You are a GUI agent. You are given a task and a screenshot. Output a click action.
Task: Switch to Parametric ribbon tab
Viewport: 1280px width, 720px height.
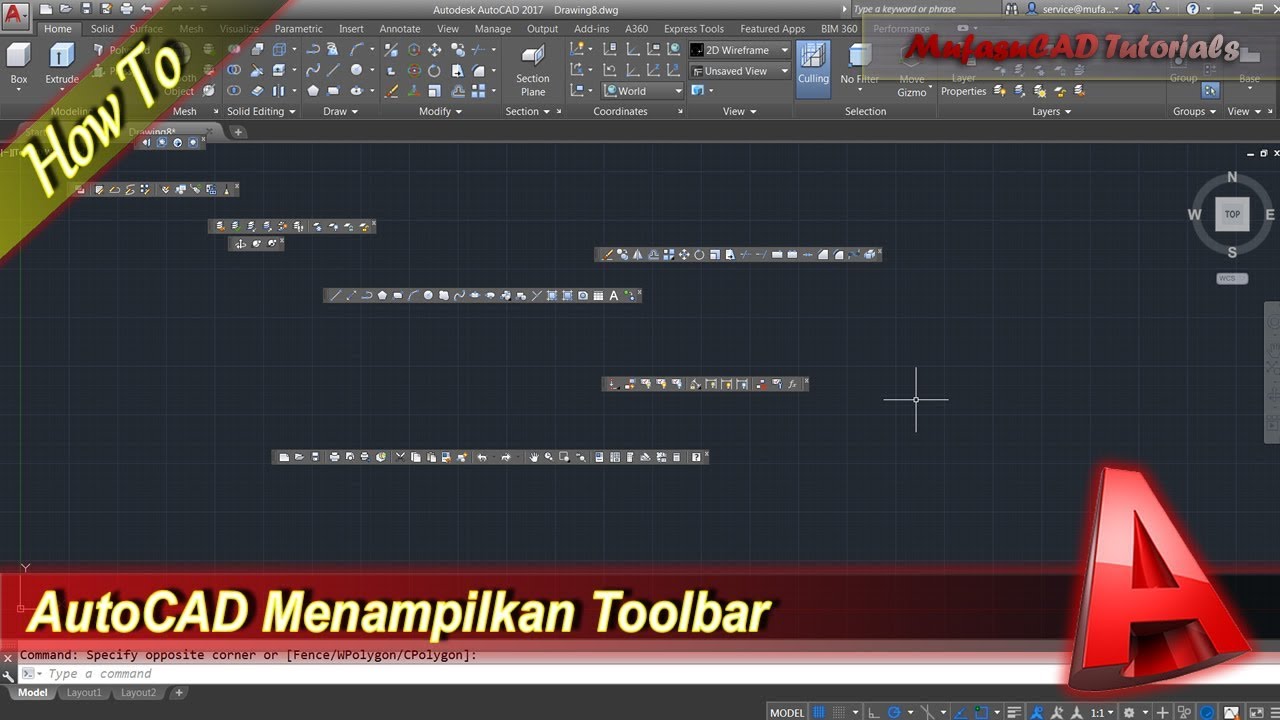point(298,29)
